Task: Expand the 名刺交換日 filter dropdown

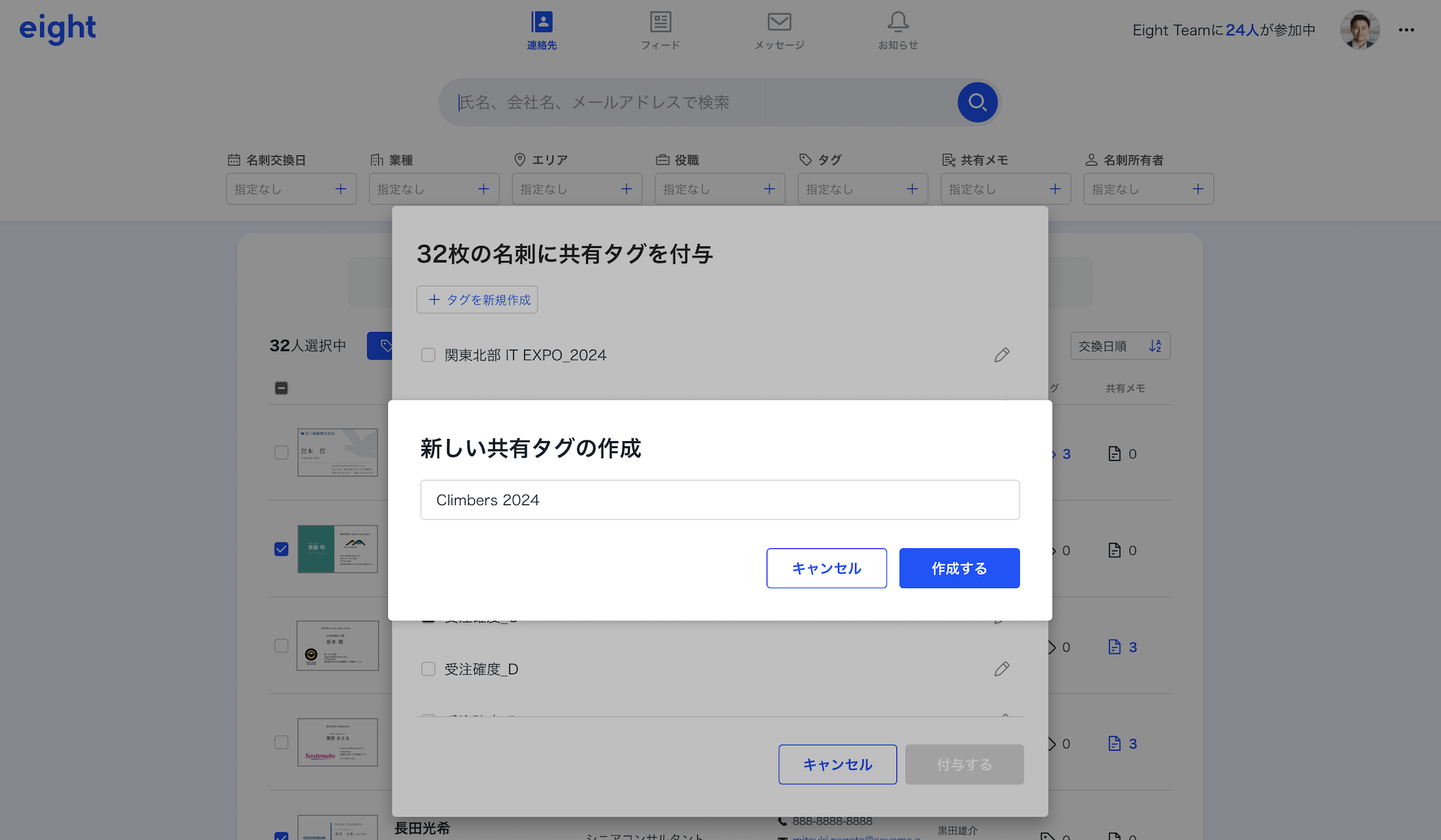Action: point(291,189)
